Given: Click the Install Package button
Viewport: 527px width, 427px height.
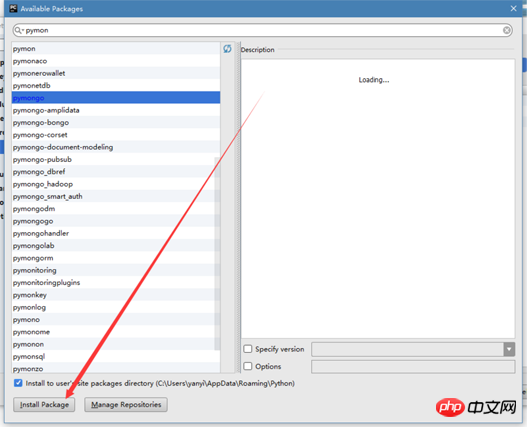Looking at the screenshot, I should [44, 404].
